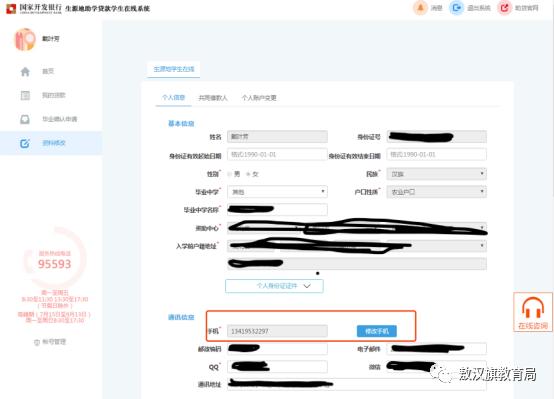Open messages via the orange bell icon
This screenshot has width=554, height=399.
point(420,8)
